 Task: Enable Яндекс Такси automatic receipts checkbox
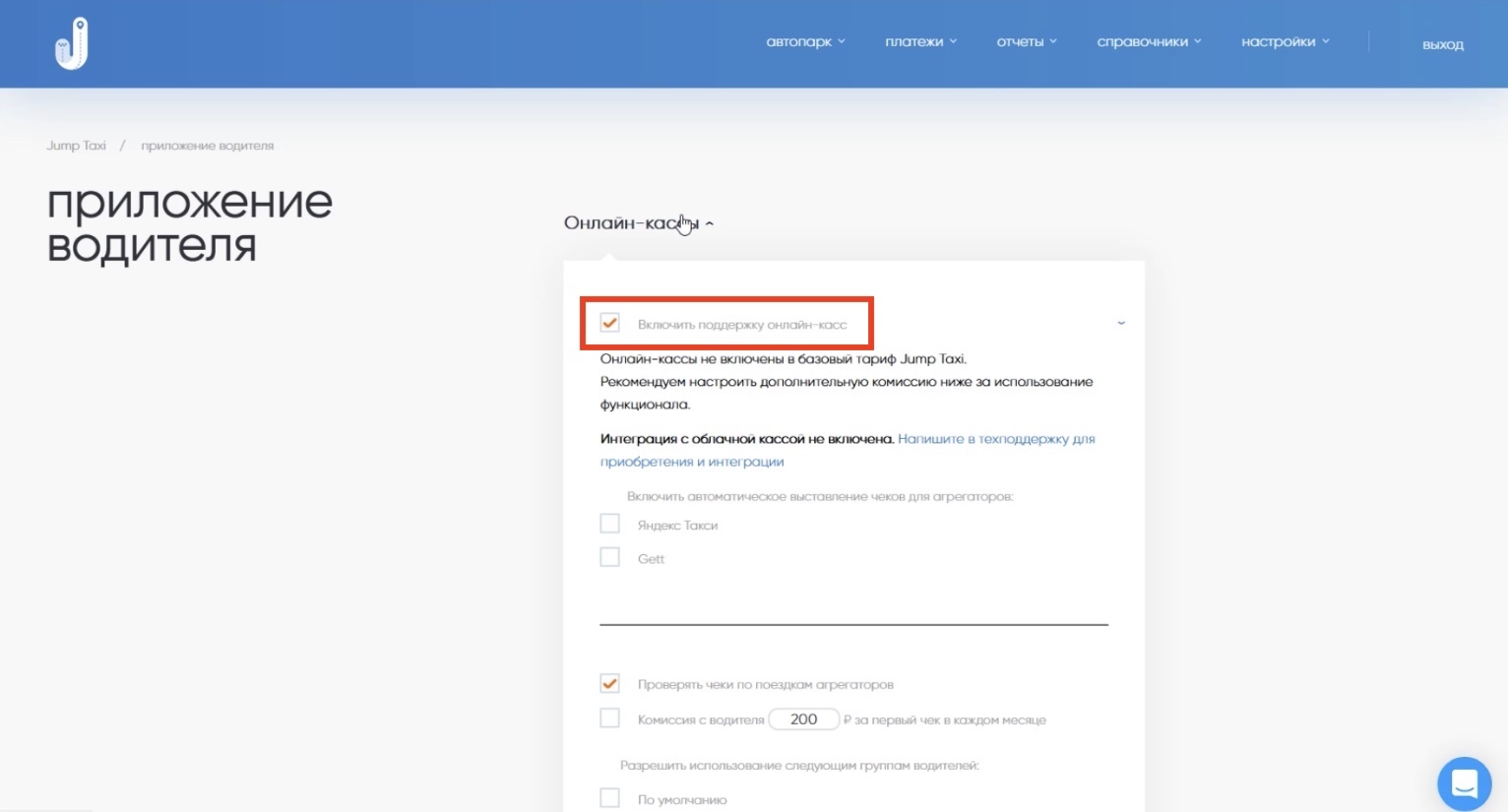(x=610, y=524)
